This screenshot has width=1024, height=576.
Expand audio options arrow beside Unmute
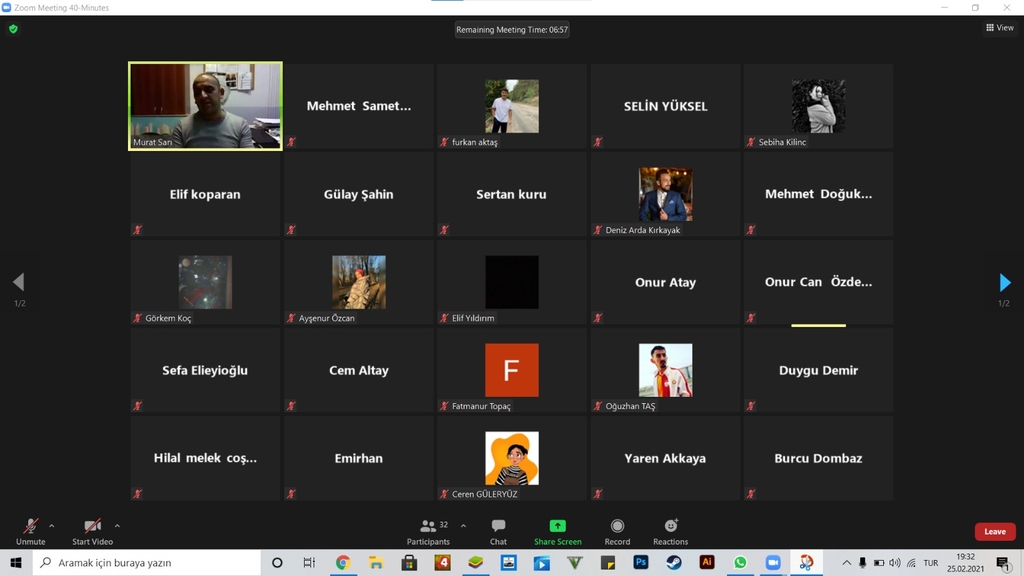click(x=52, y=526)
